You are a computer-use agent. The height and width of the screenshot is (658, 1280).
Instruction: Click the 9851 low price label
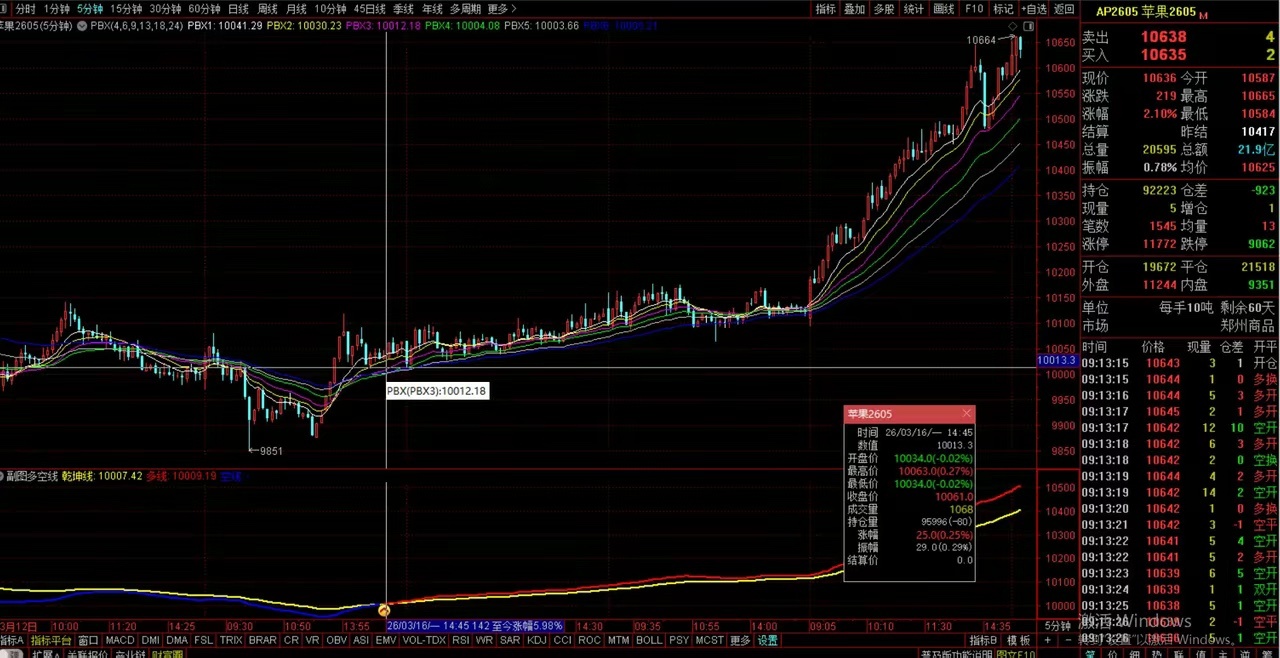coord(271,451)
